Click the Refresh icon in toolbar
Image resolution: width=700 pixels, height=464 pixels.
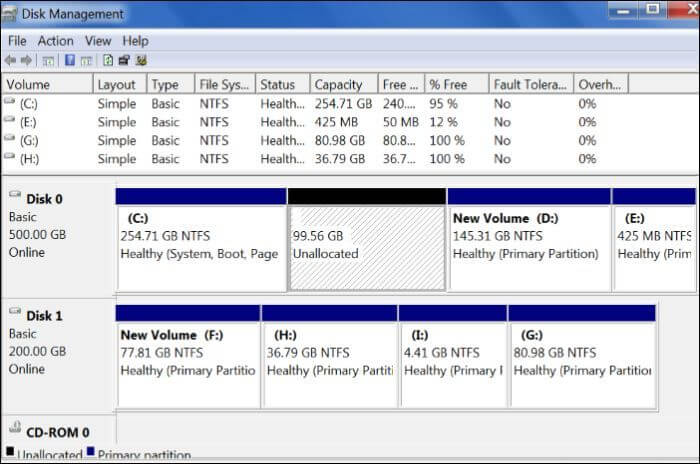click(x=107, y=60)
